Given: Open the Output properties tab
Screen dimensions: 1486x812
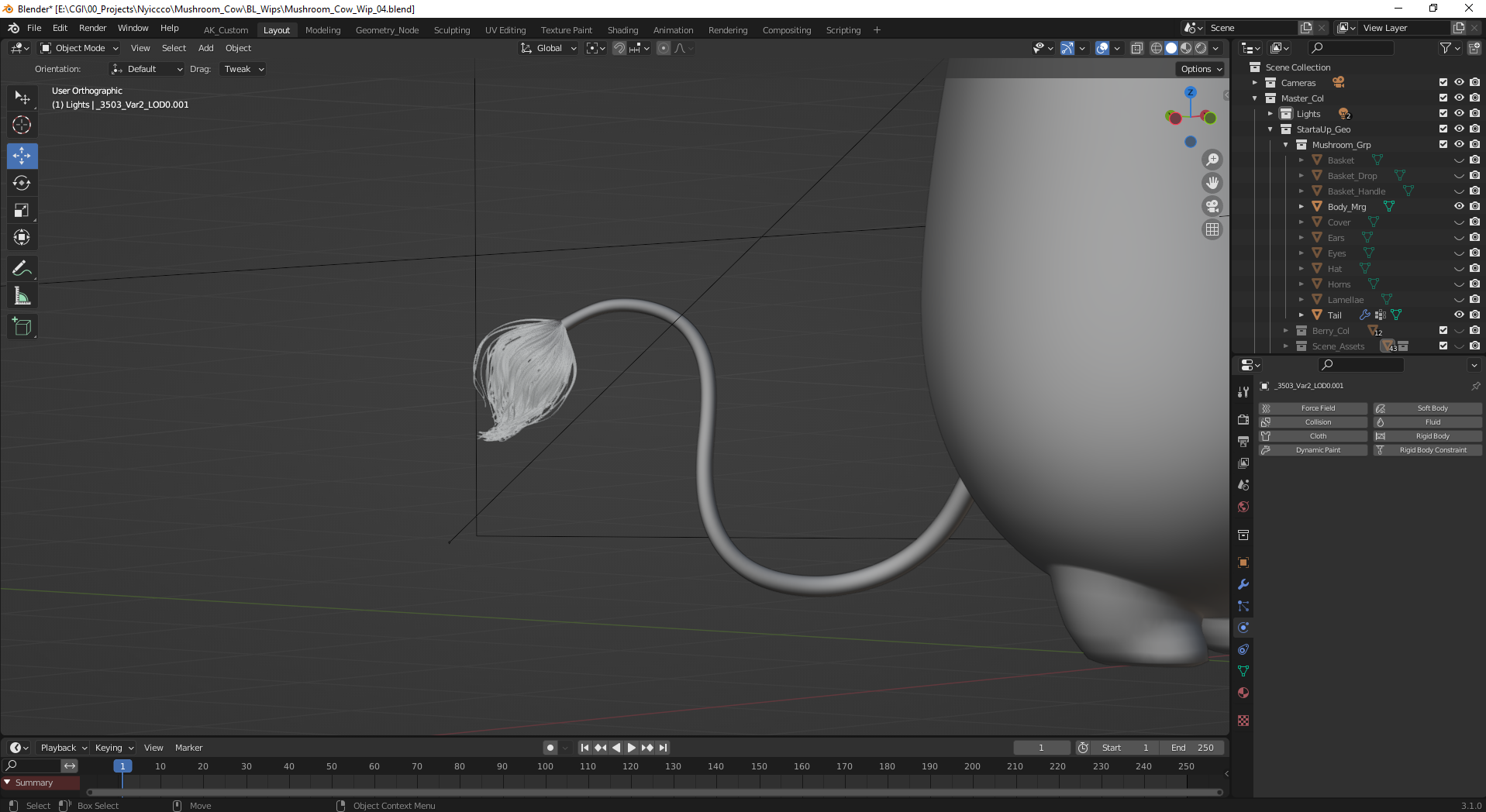Looking at the screenshot, I should [x=1243, y=441].
